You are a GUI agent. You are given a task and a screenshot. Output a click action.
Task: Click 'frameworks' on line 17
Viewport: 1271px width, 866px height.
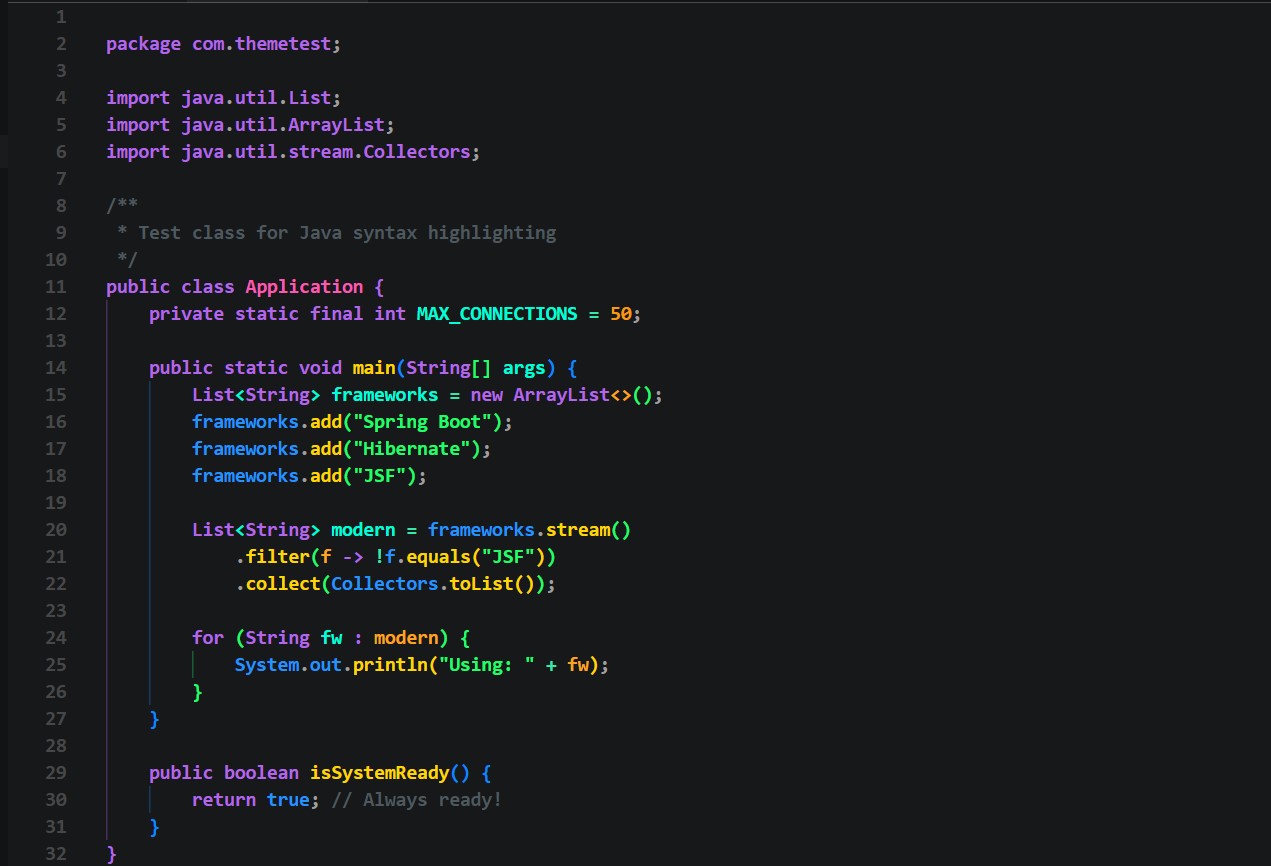point(246,449)
